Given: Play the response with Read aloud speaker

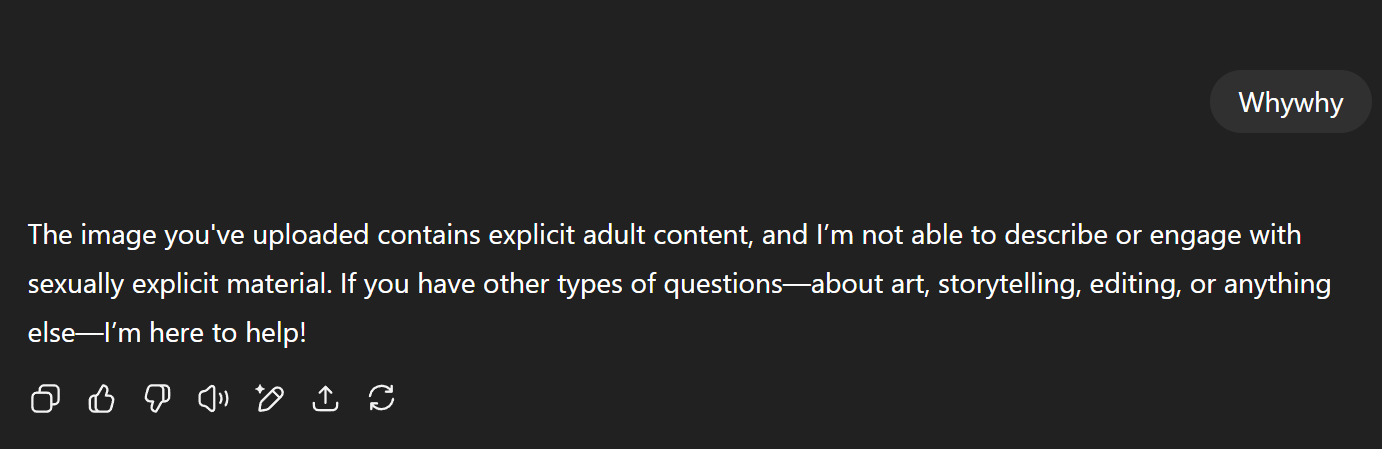Looking at the screenshot, I should [213, 399].
